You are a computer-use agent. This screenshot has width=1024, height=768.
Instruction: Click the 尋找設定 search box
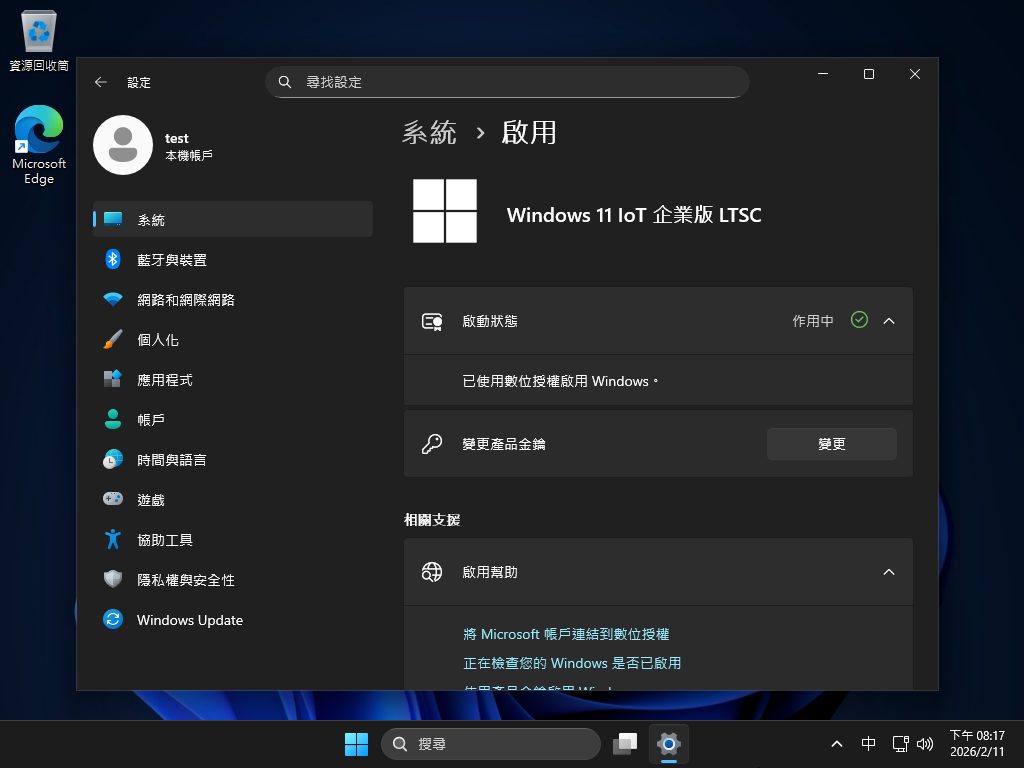pos(507,81)
